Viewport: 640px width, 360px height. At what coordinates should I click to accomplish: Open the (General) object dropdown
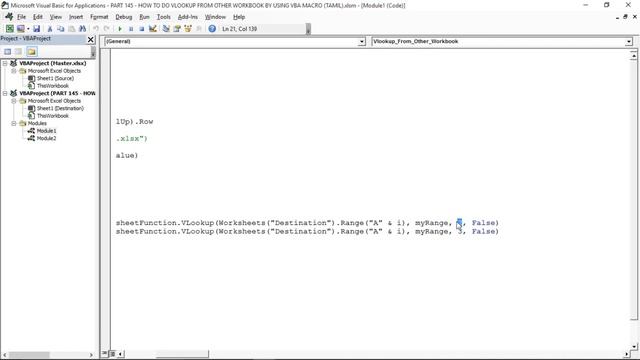[x=361, y=42]
